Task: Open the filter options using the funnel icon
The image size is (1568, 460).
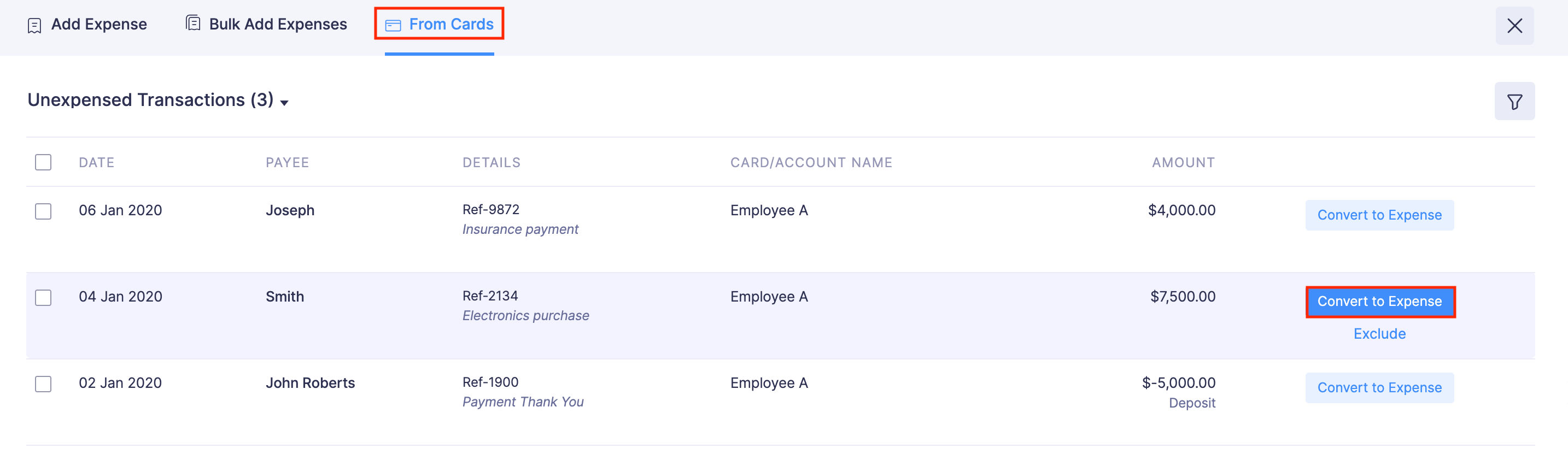Action: [x=1515, y=101]
